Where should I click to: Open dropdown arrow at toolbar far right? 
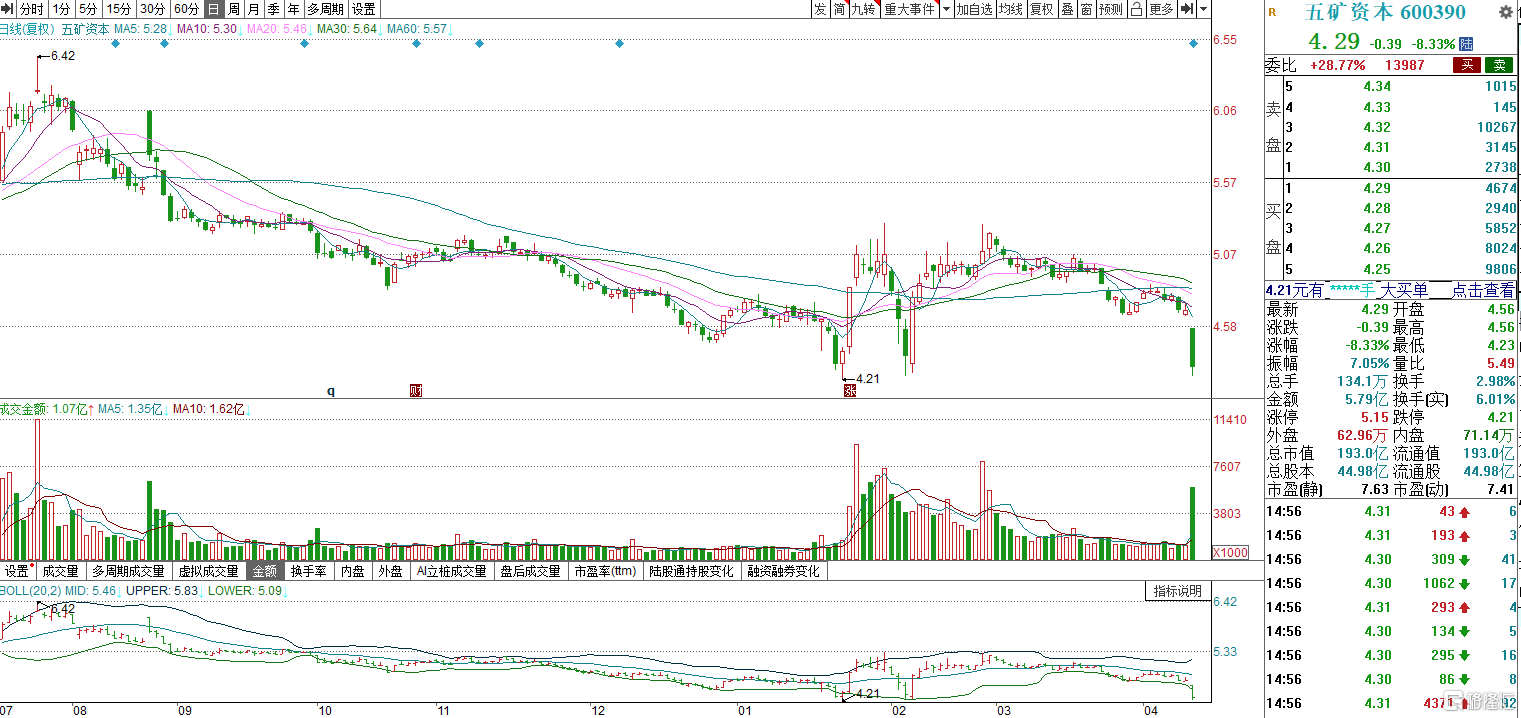coord(1203,9)
